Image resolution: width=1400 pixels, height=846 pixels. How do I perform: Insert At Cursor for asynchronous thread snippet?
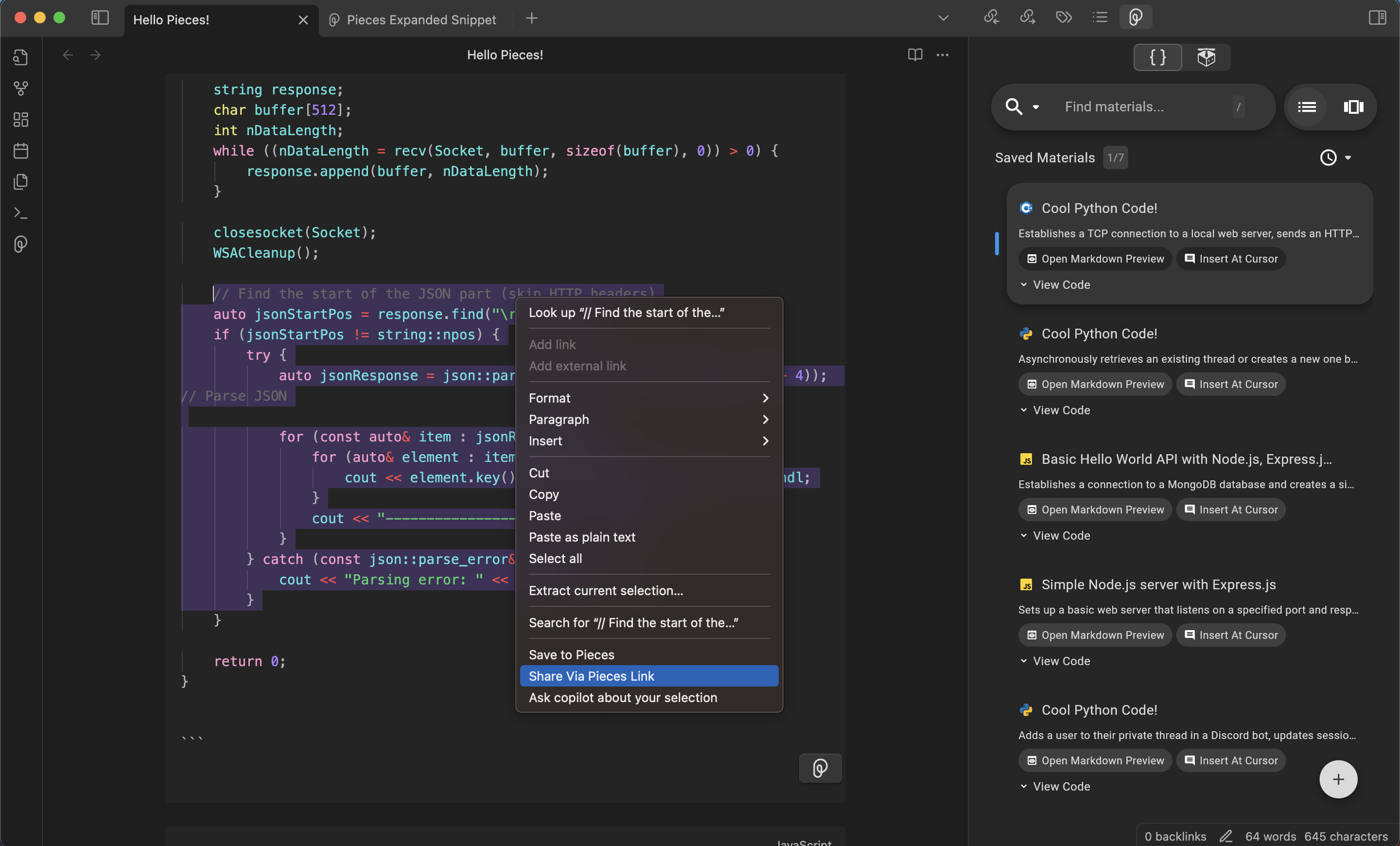pos(1231,384)
